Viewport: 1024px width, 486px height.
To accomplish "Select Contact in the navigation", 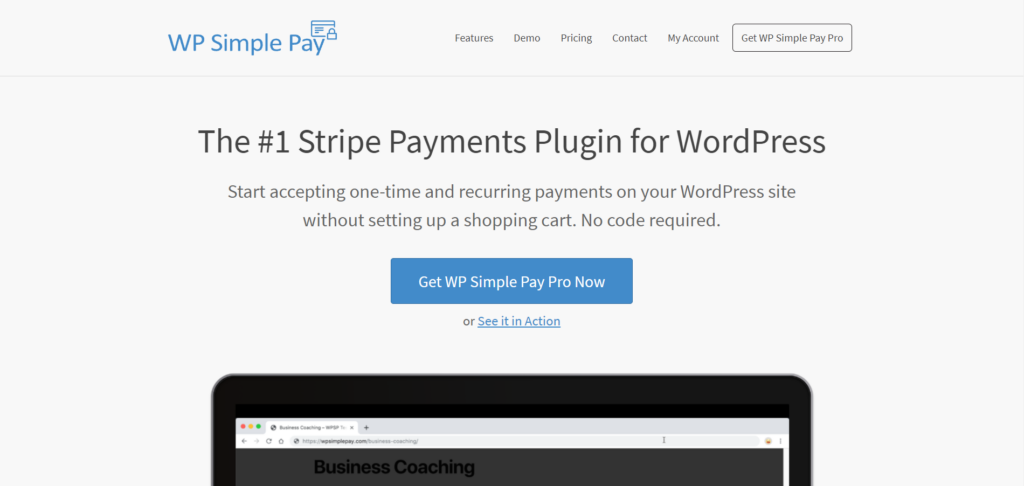I will point(630,38).
